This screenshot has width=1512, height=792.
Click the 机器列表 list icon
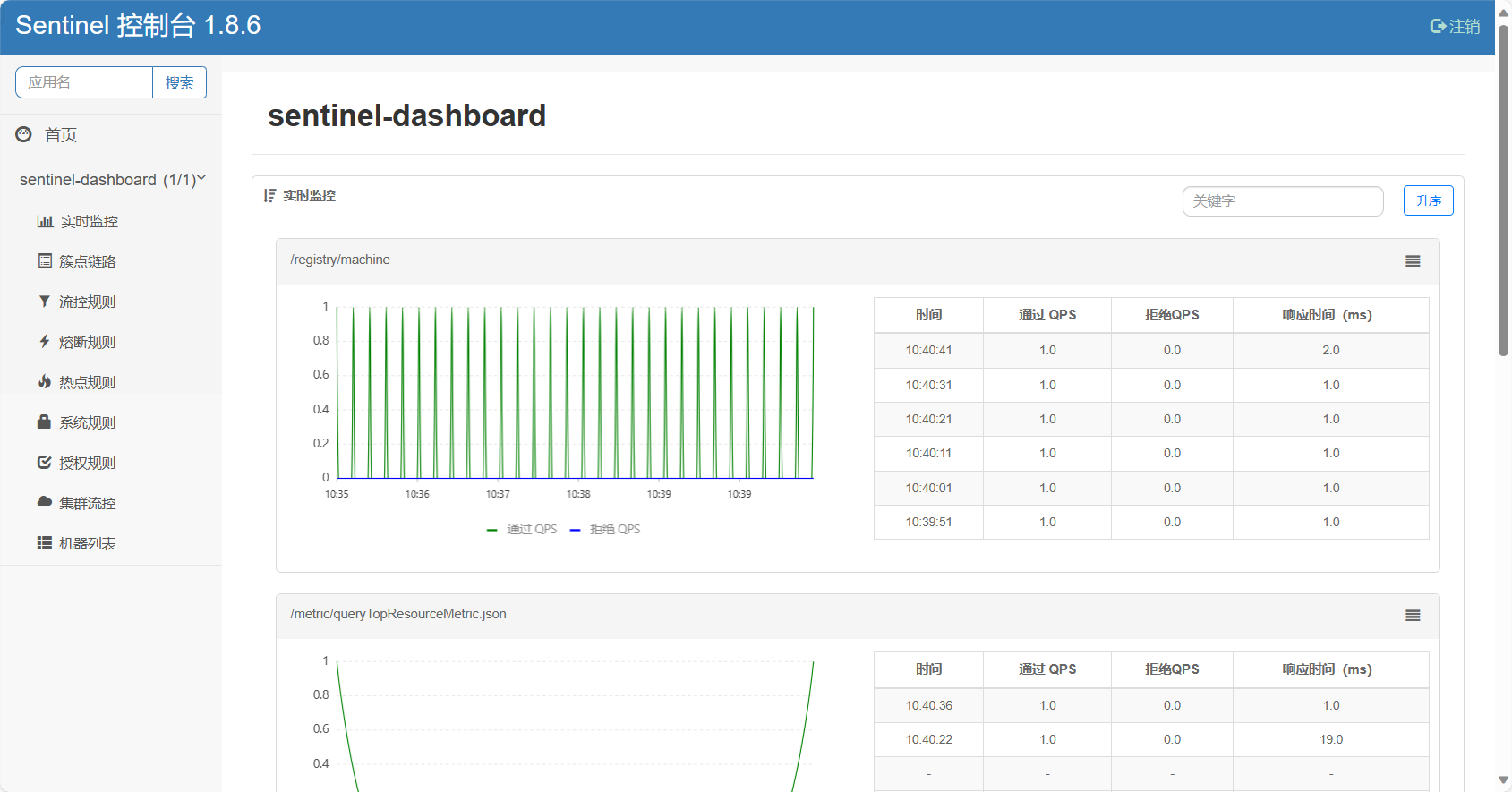click(x=44, y=543)
